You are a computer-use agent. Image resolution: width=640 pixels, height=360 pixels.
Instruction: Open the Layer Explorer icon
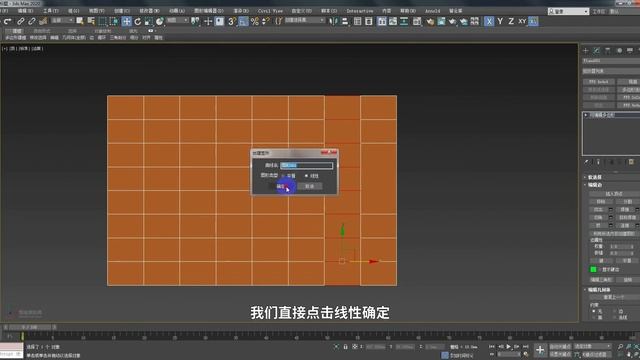(x=369, y=21)
